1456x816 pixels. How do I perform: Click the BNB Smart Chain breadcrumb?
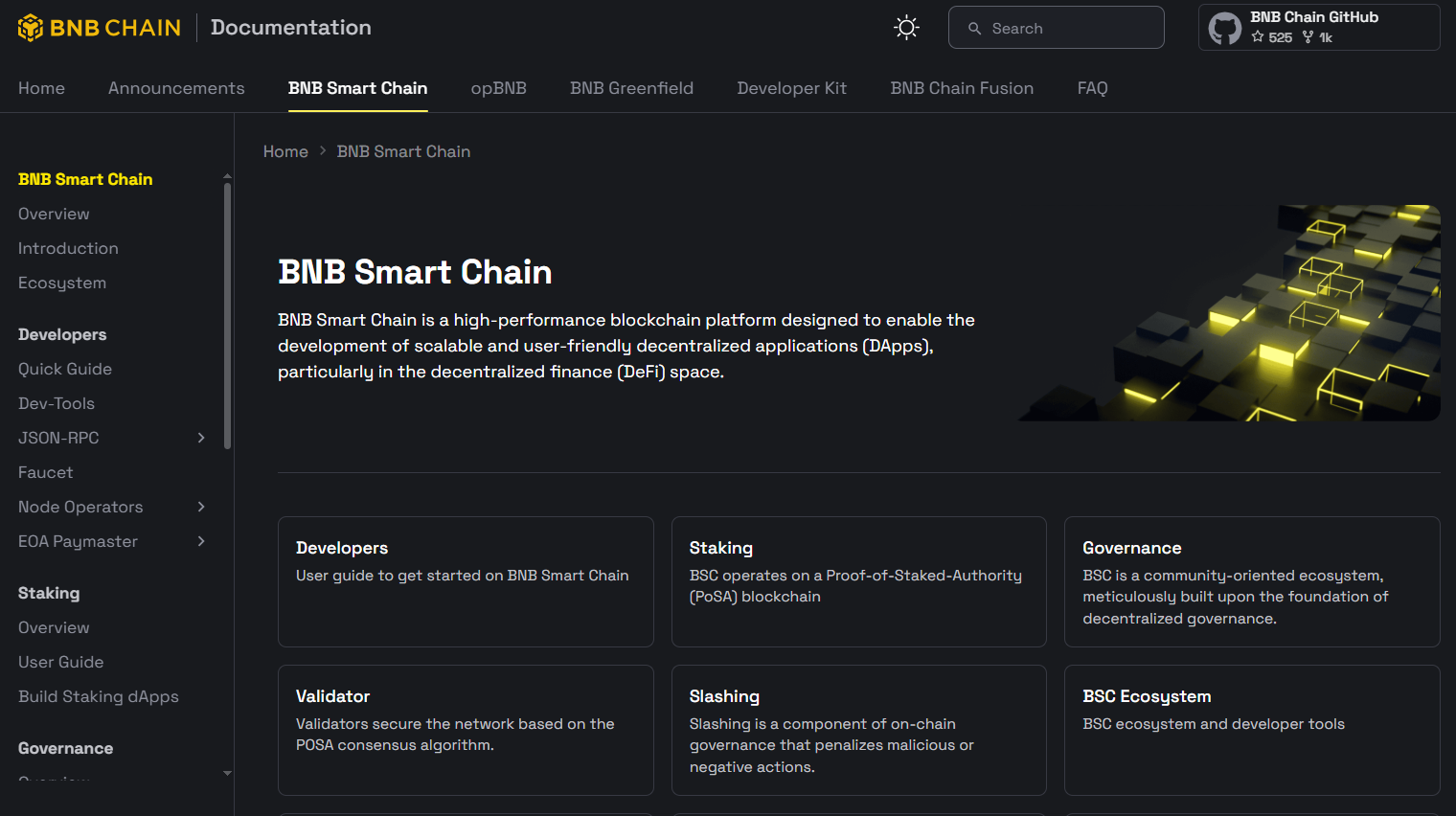(403, 151)
